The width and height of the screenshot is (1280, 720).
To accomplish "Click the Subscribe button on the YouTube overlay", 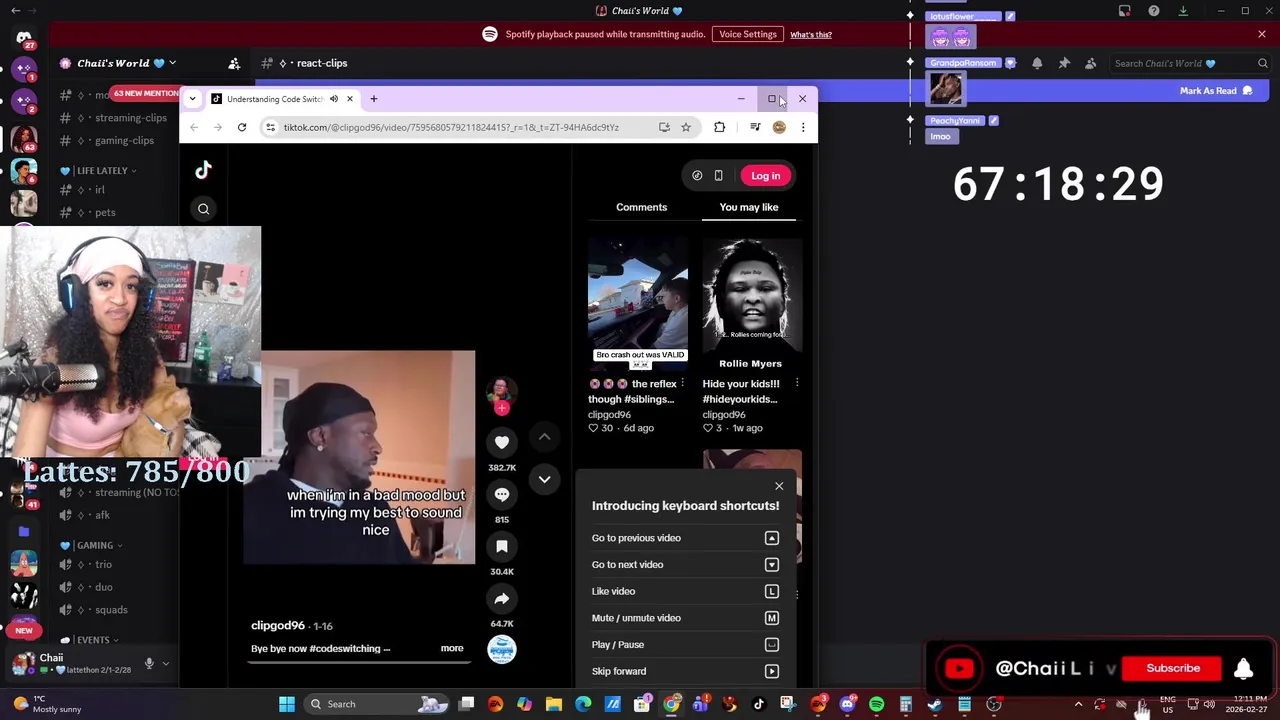I will pyautogui.click(x=1173, y=668).
